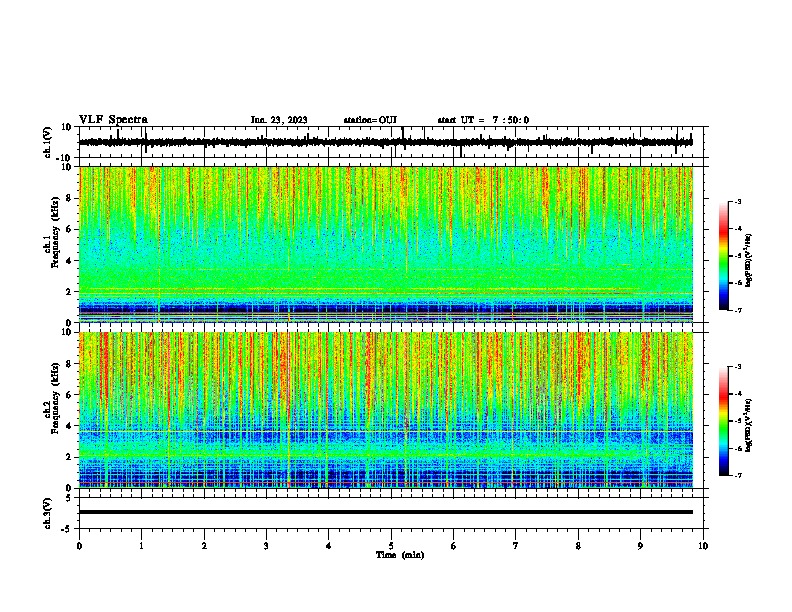
Task: Click the time axis tick label "5"
Action: pos(391,546)
